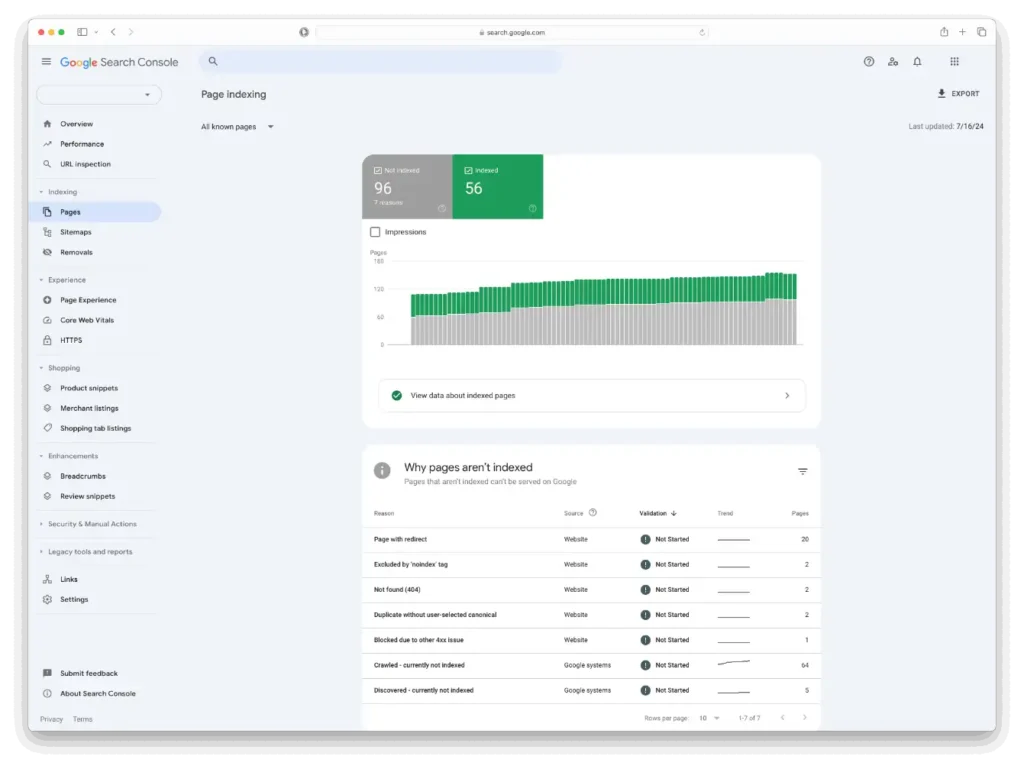Image resolution: width=1024 pixels, height=769 pixels.
Task: Click the browser share icon
Action: coord(944,32)
